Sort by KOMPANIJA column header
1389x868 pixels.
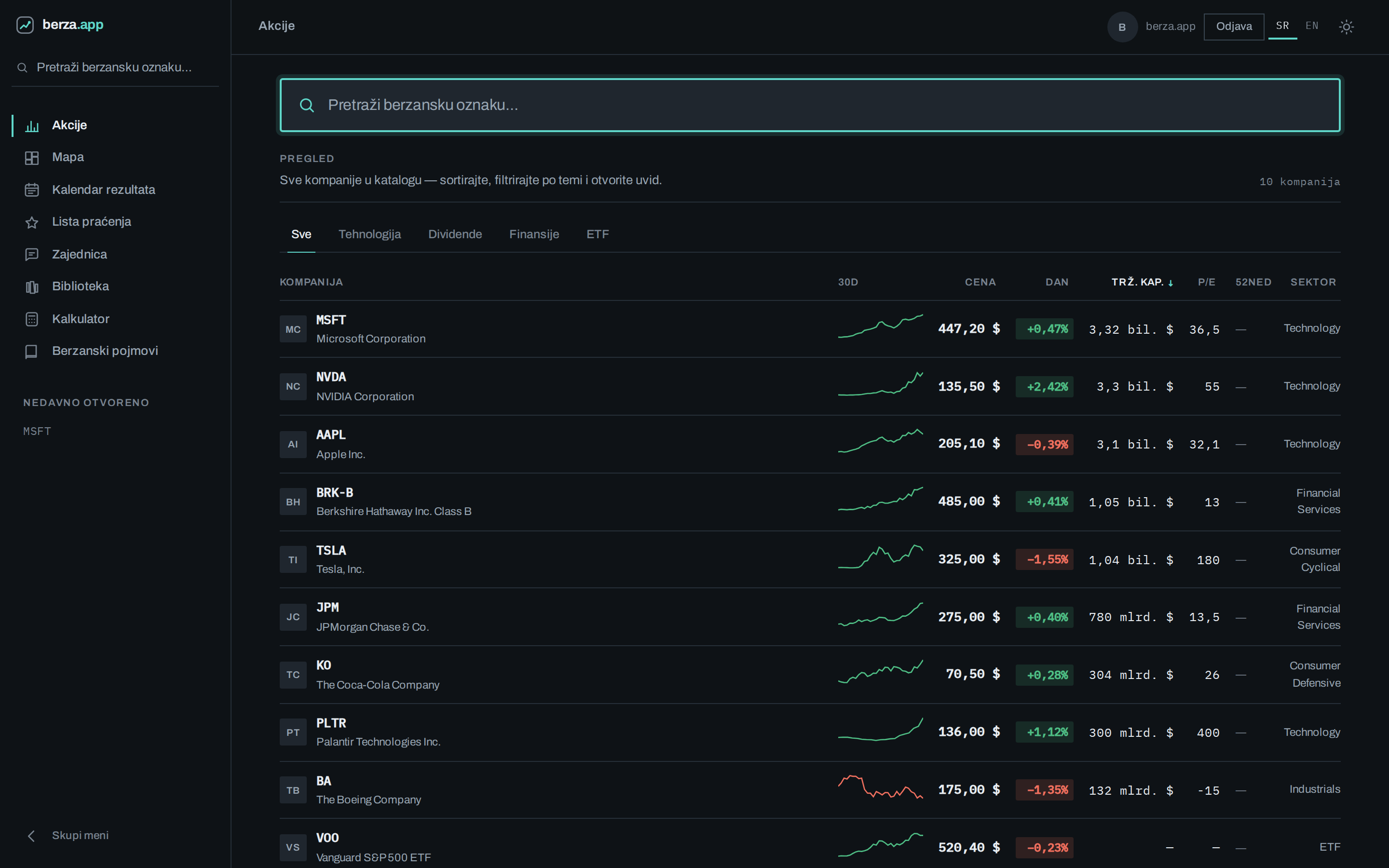(x=311, y=283)
